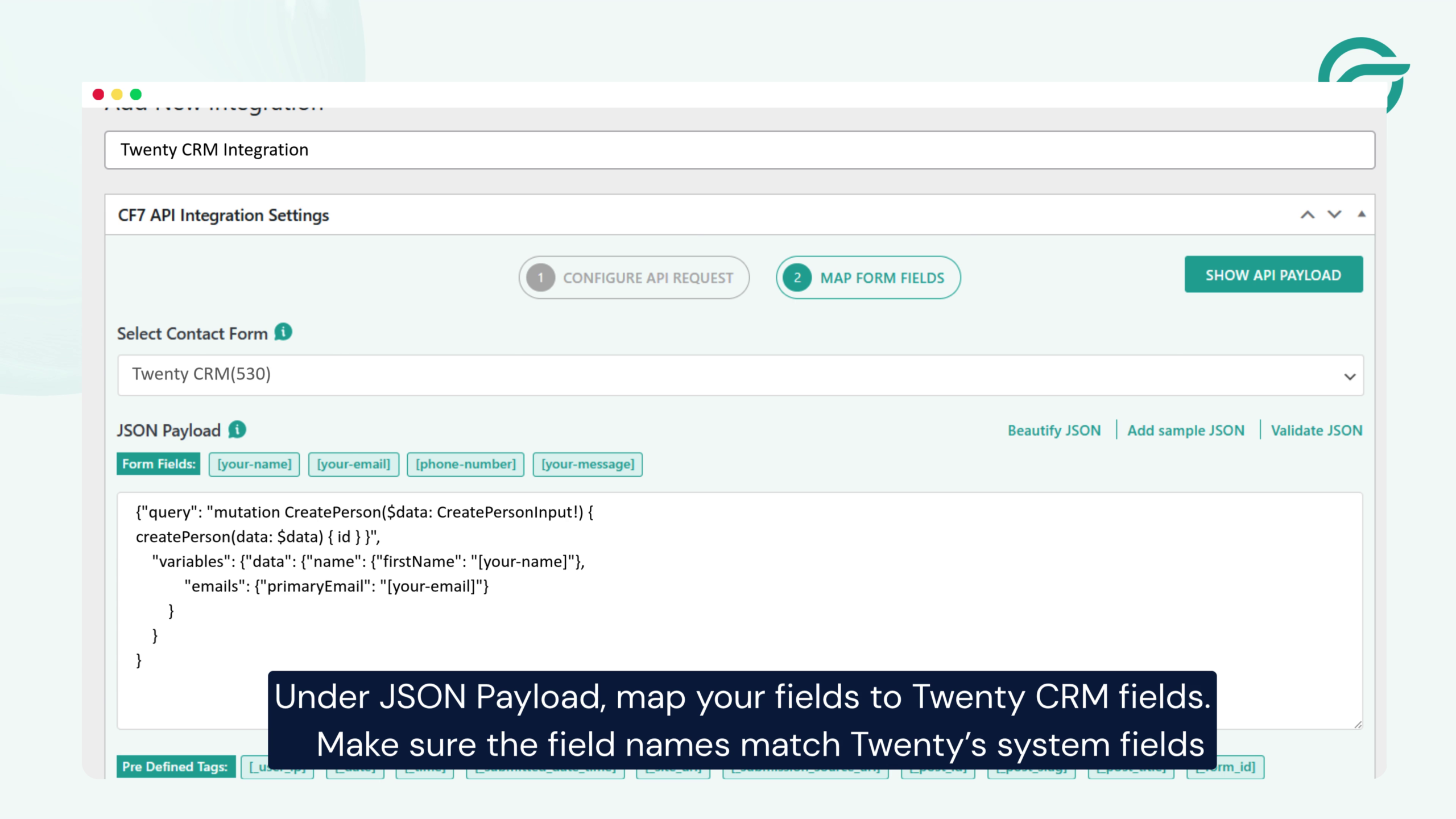
Task: Click the JSON text area resize handle
Action: click(1358, 724)
